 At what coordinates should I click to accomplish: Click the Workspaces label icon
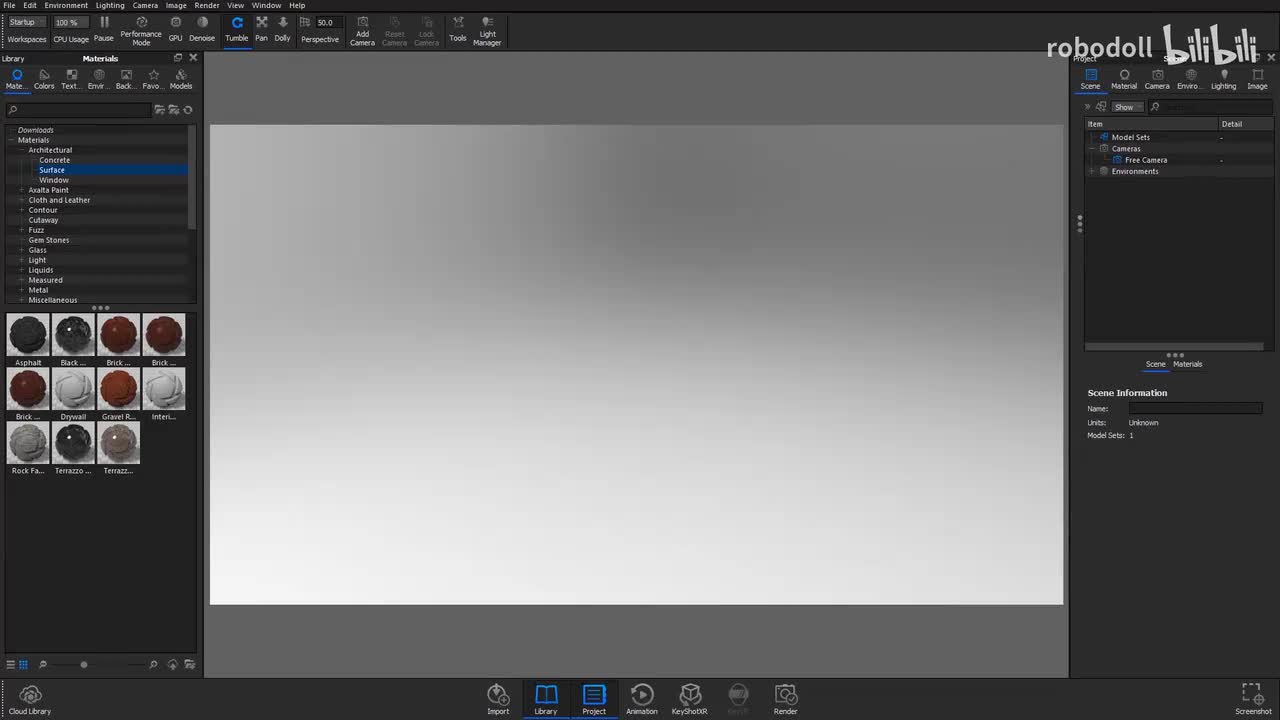pyautogui.click(x=27, y=39)
